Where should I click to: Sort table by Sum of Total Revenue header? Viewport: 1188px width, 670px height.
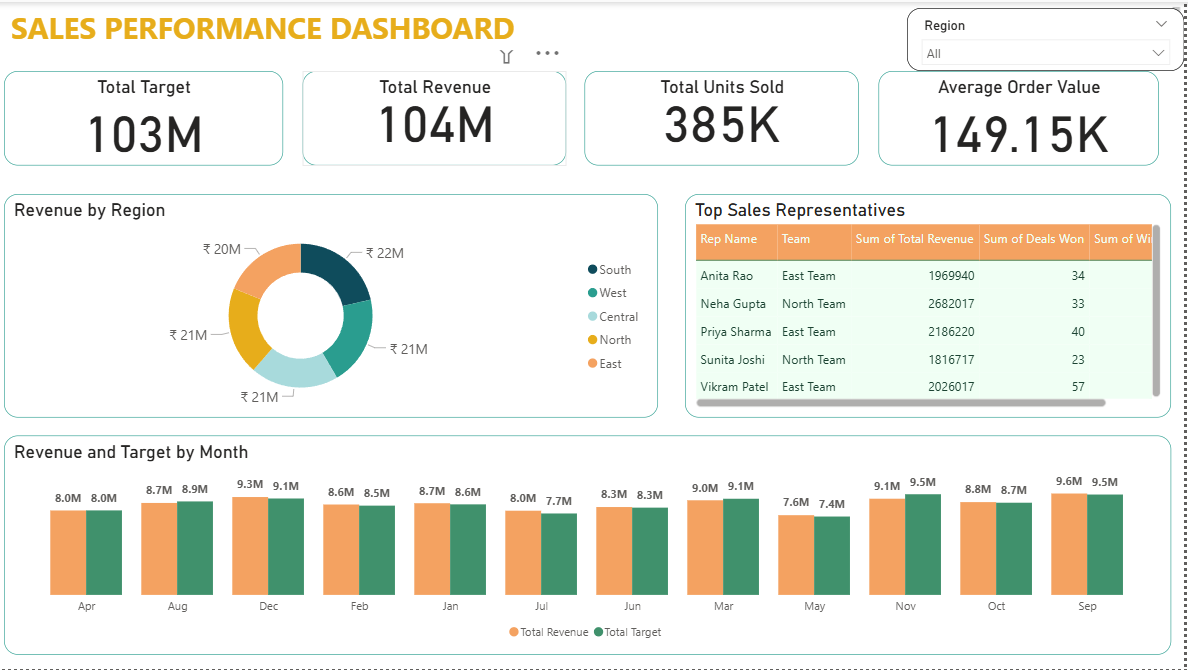(x=914, y=239)
